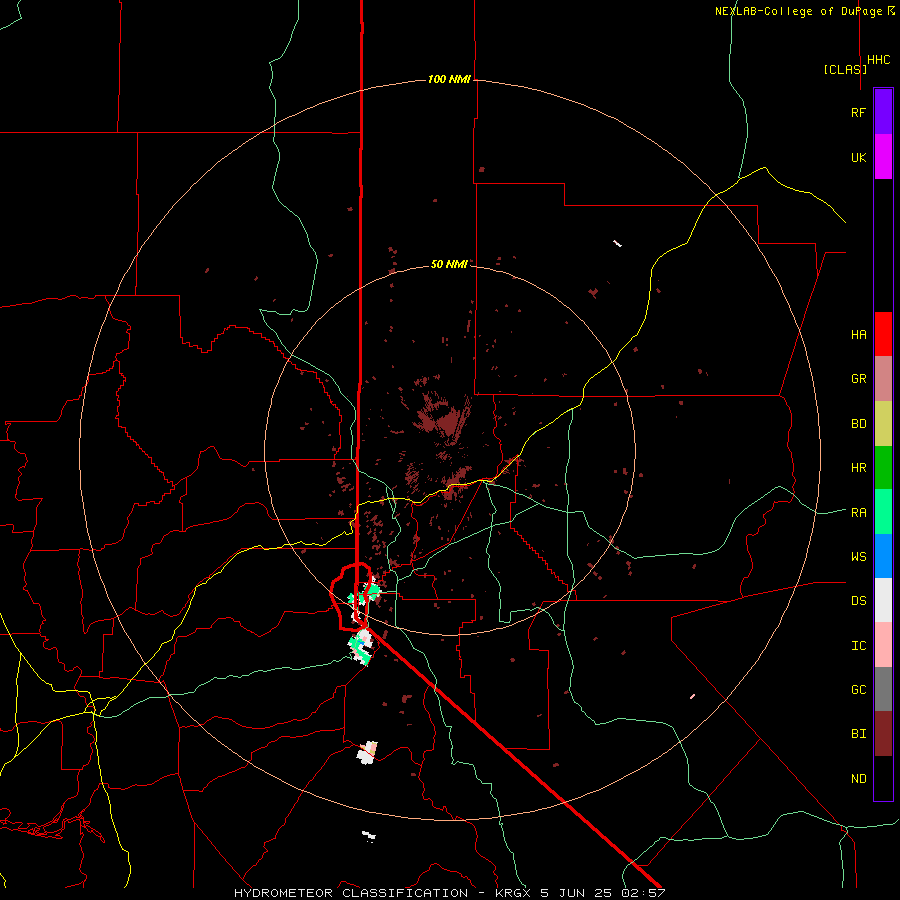Click the brown BI legend swatch
This screenshot has width=900, height=900.
pos(883,734)
